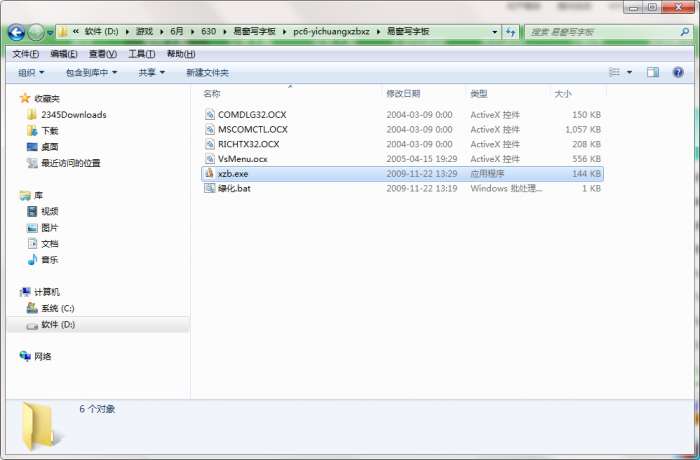Toggle the preview pane icon
Viewport: 700px width, 460px height.
pyautogui.click(x=653, y=72)
